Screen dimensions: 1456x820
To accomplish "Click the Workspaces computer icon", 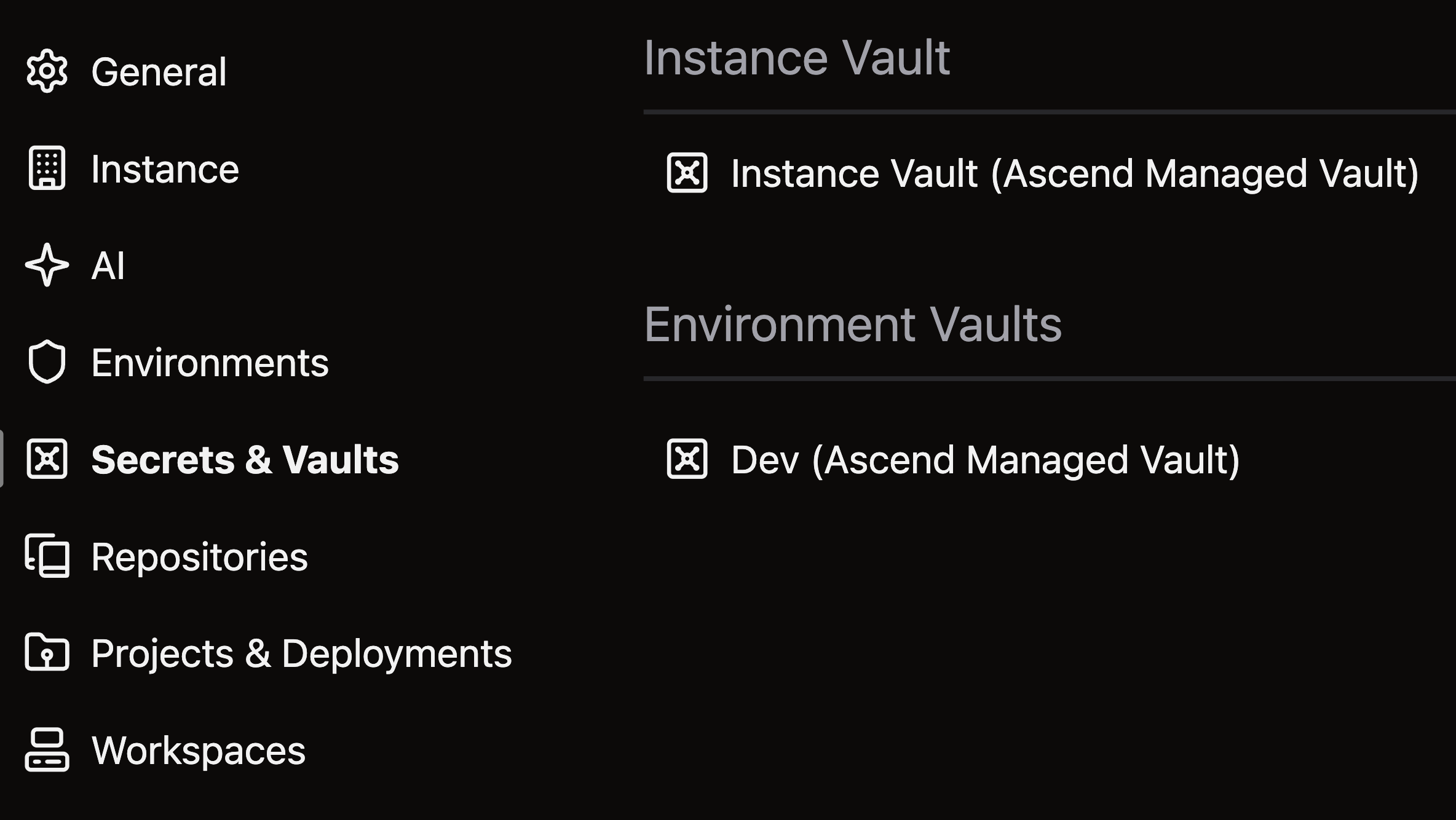I will pyautogui.click(x=47, y=750).
